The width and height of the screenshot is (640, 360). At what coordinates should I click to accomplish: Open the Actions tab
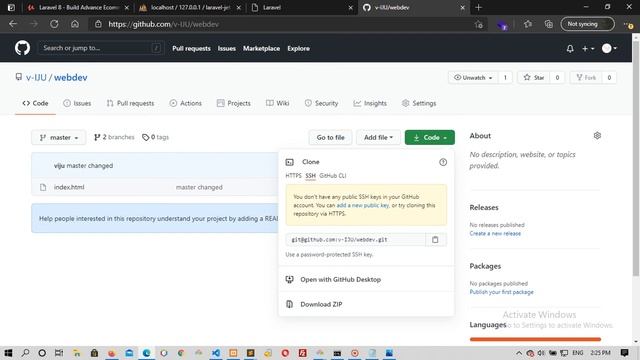coord(186,103)
